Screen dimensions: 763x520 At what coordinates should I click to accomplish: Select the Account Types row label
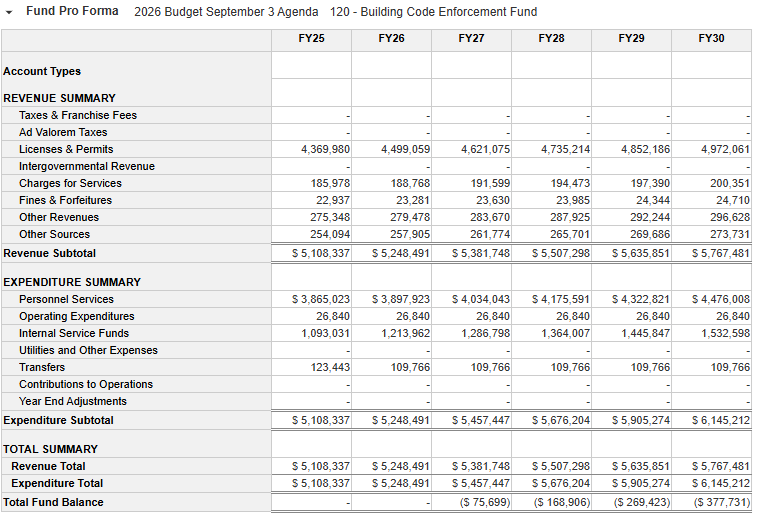(42, 72)
